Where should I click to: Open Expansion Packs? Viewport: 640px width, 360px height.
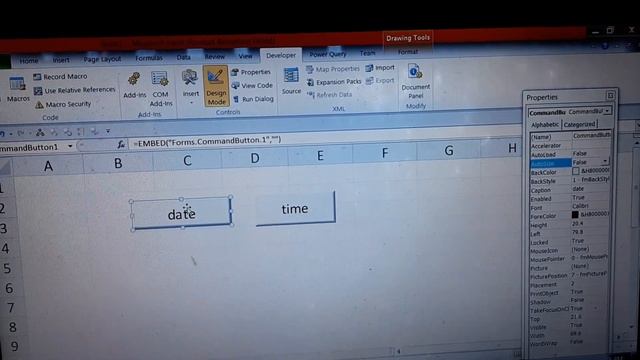coord(334,82)
